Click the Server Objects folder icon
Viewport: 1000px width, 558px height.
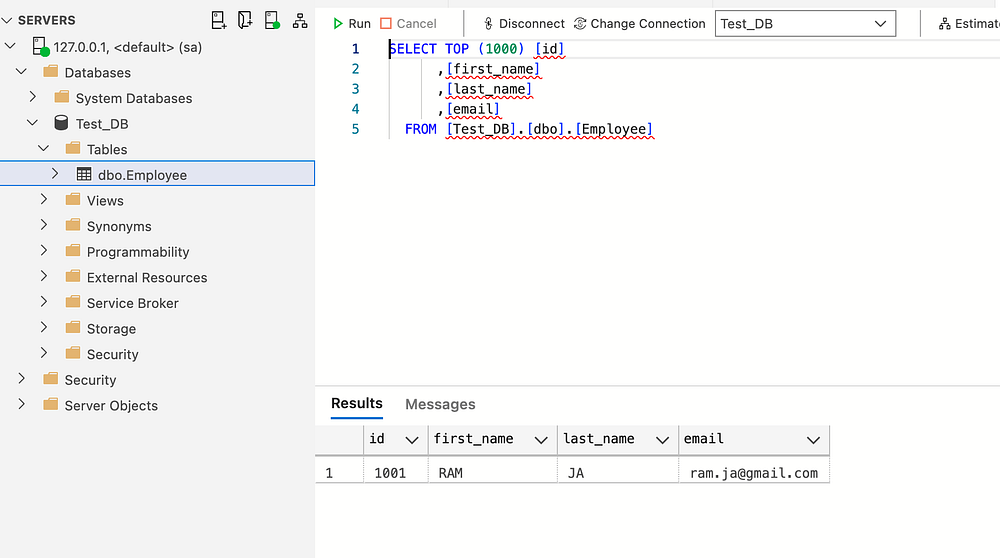tap(50, 404)
